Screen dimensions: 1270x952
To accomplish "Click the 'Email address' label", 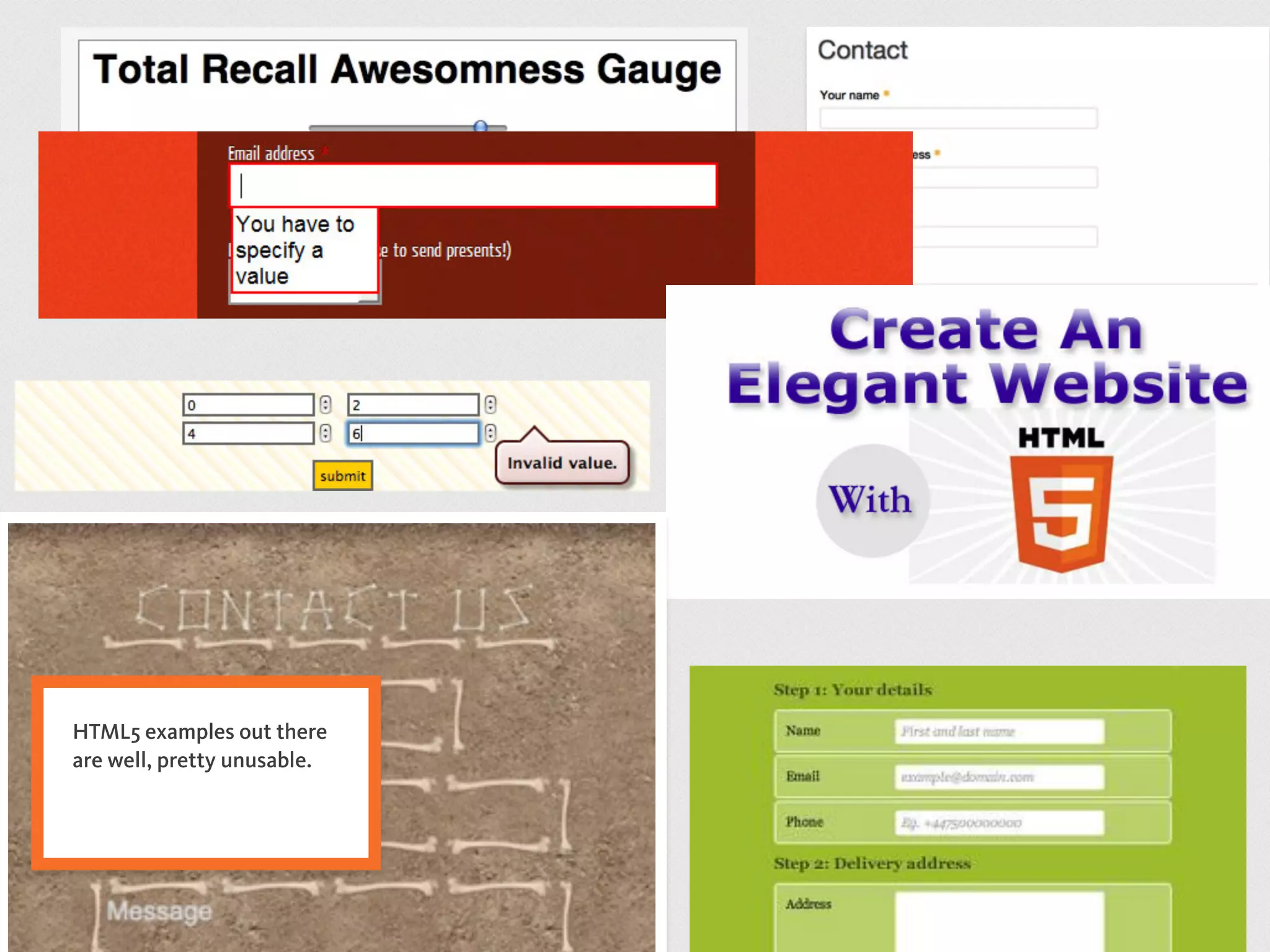I will 271,153.
